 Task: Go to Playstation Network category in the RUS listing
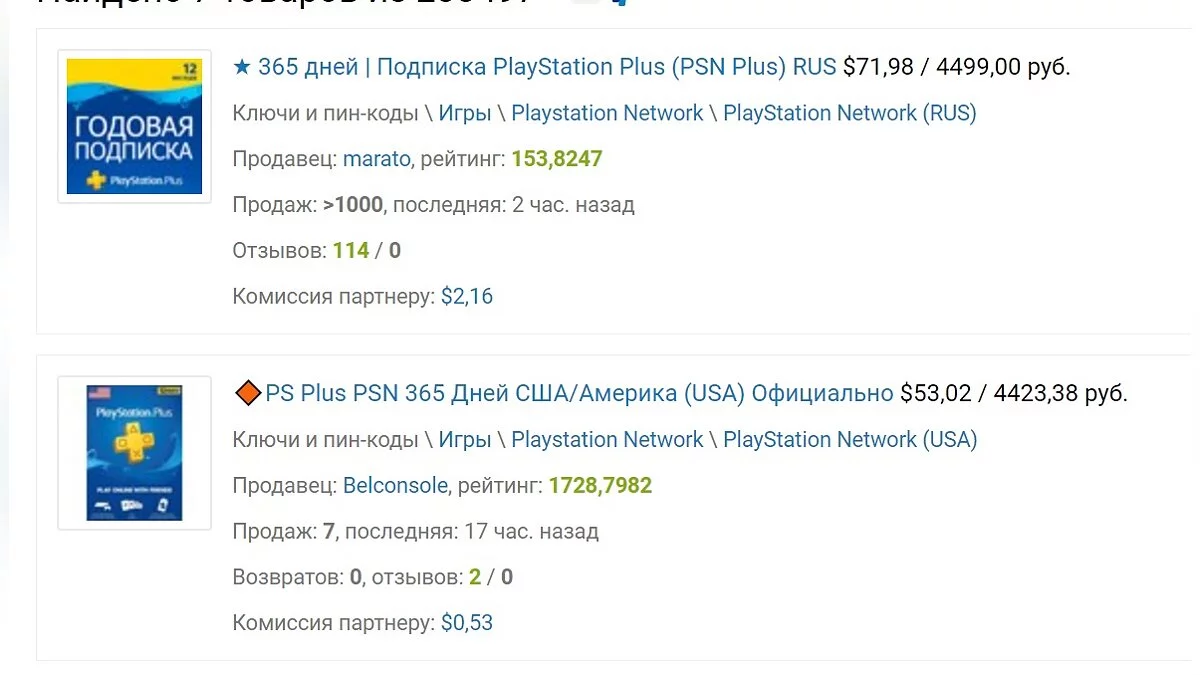[x=607, y=113]
